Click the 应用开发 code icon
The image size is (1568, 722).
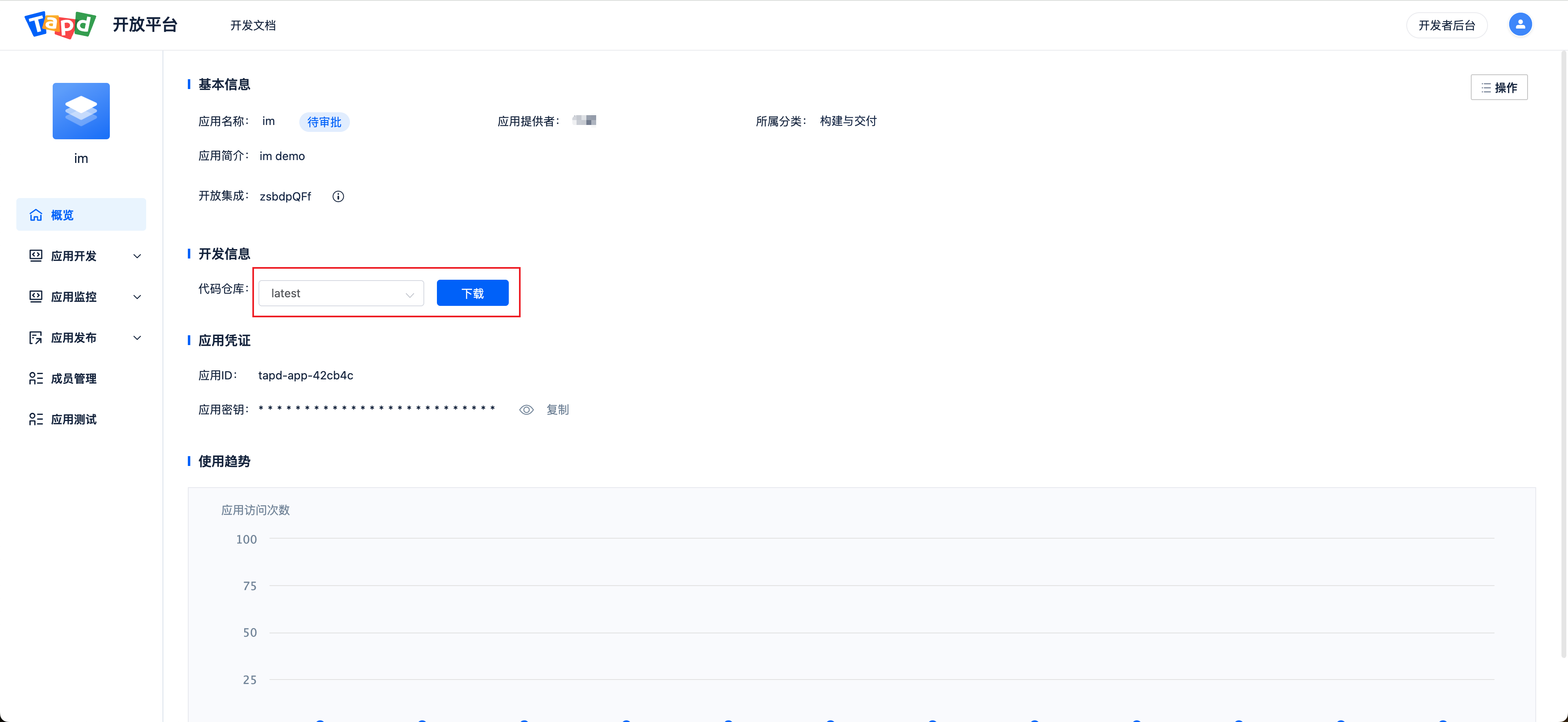tap(36, 256)
